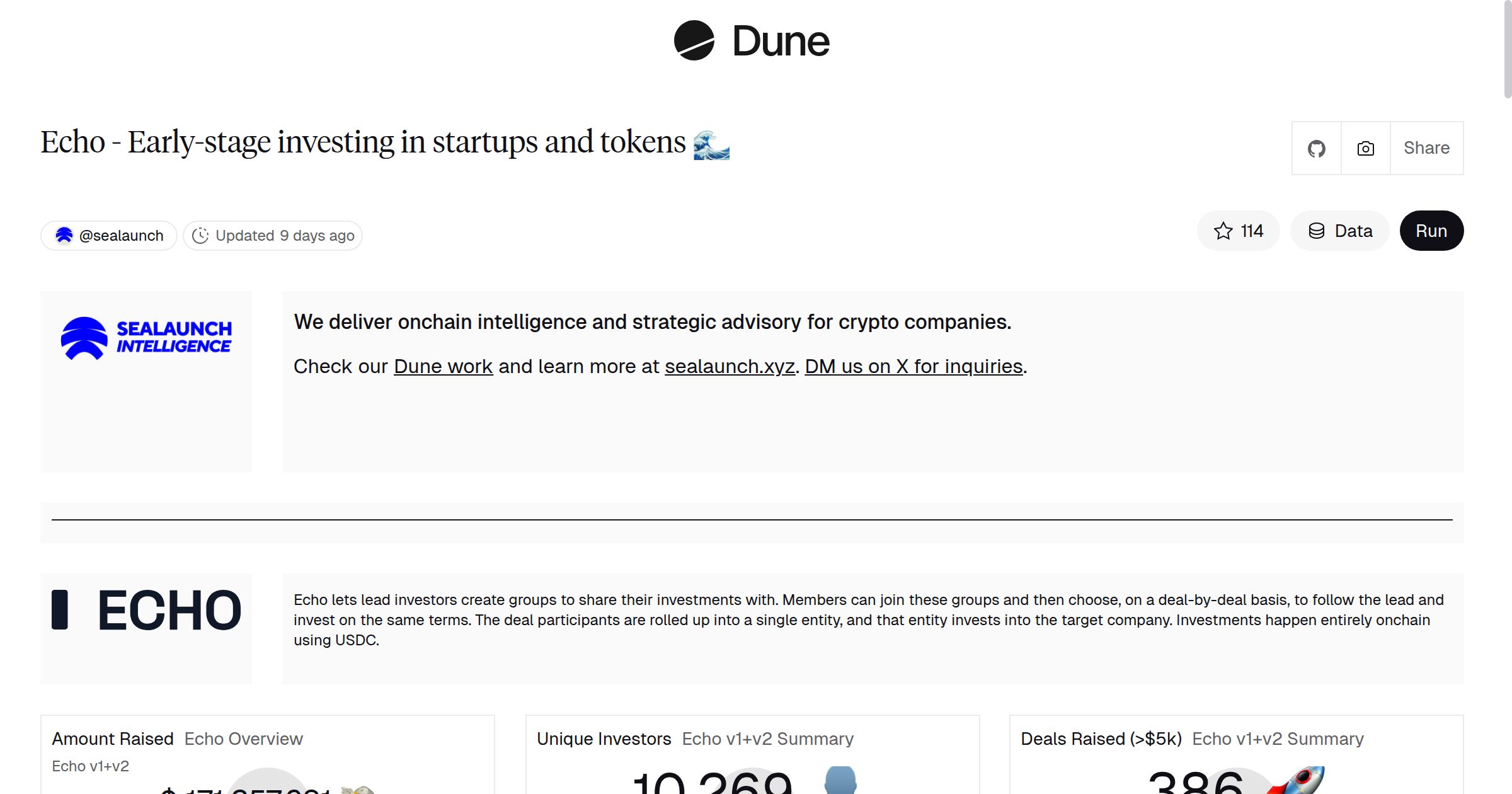1512x794 pixels.
Task: Click the Echo v1+v2 Summary label in Unique Investors
Action: pos(767,739)
